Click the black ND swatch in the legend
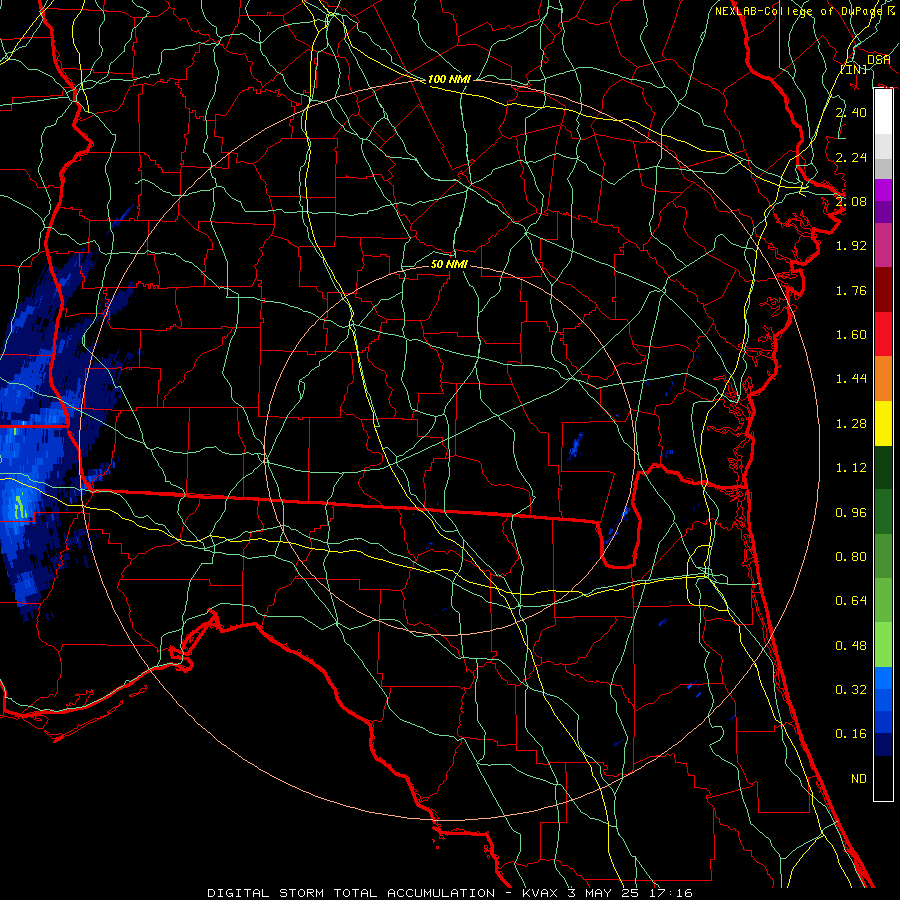The image size is (900, 900). (x=883, y=778)
